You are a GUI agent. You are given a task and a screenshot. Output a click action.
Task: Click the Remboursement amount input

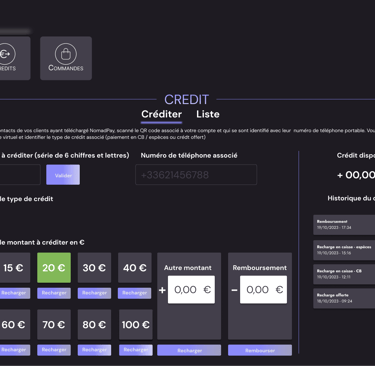pyautogui.click(x=263, y=290)
